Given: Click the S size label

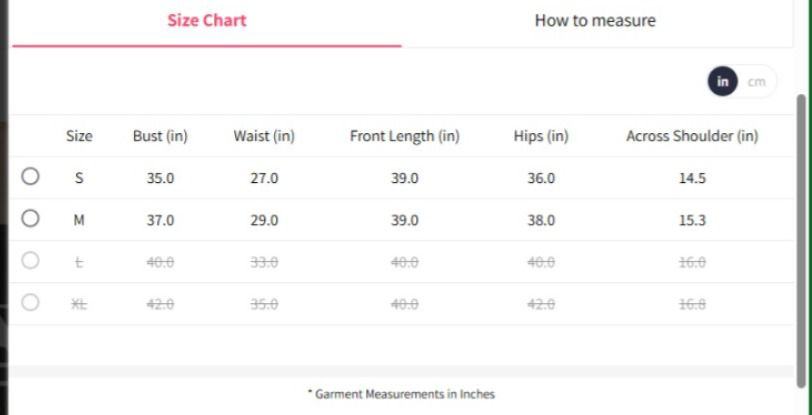Looking at the screenshot, I should (79, 178).
